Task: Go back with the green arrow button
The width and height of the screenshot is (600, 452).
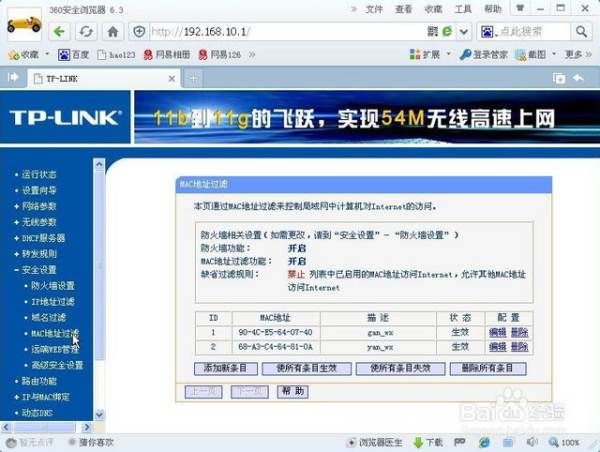Action: (59, 32)
